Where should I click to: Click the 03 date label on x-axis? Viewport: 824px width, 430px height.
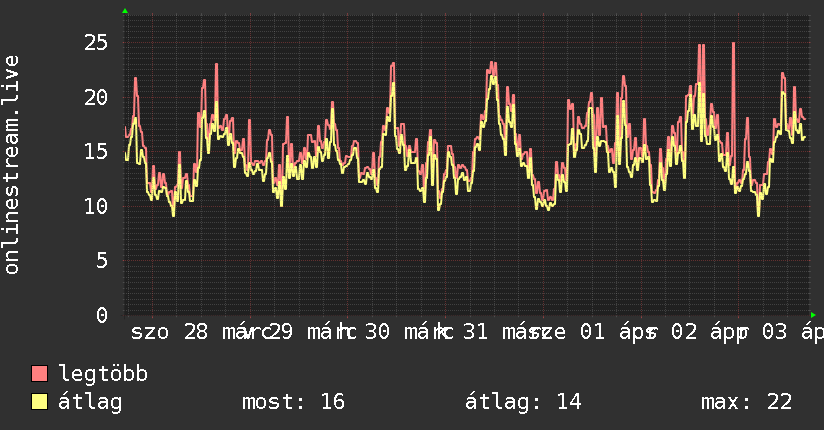(775, 332)
